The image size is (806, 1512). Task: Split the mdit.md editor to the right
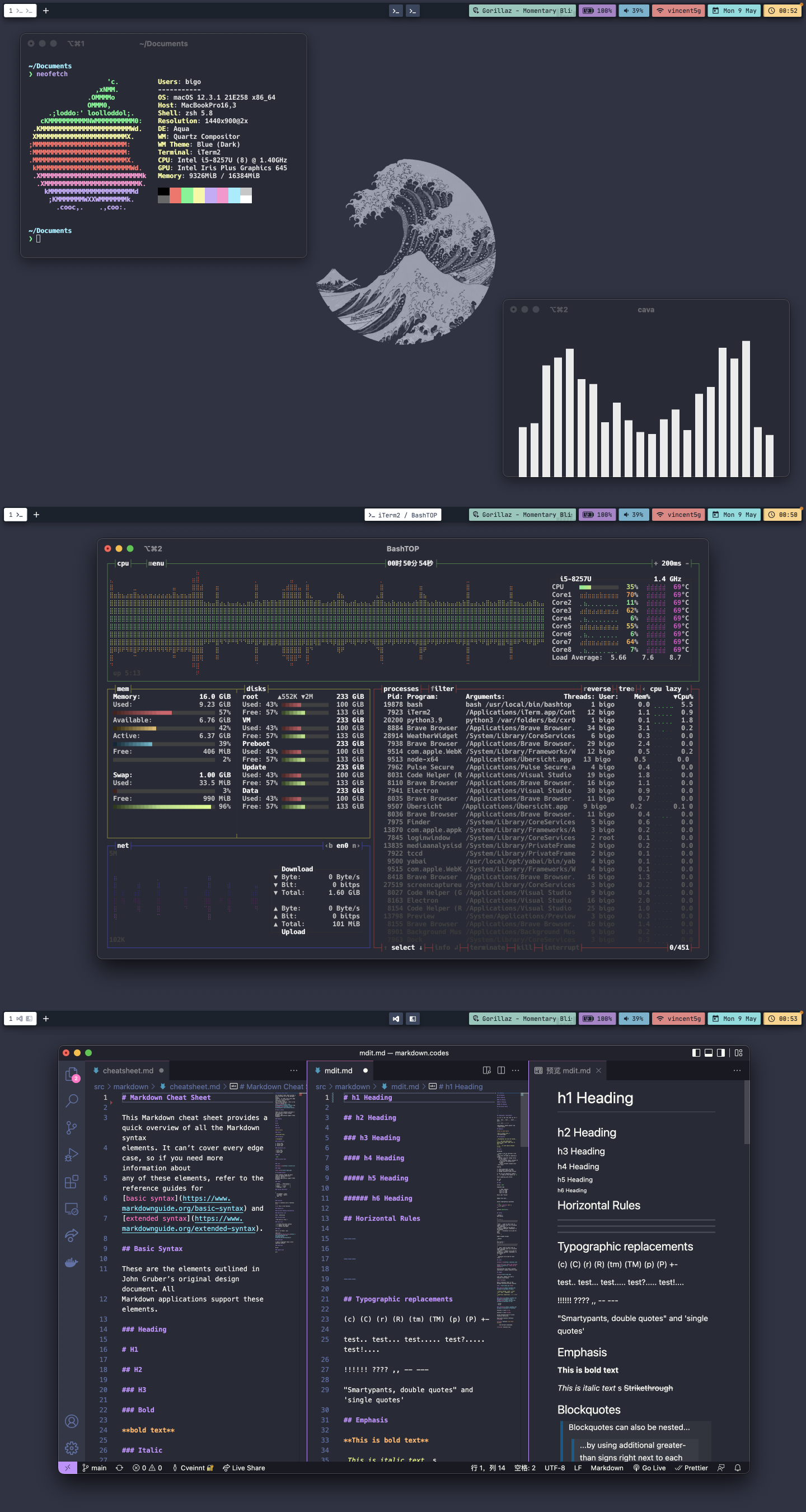tap(501, 1070)
